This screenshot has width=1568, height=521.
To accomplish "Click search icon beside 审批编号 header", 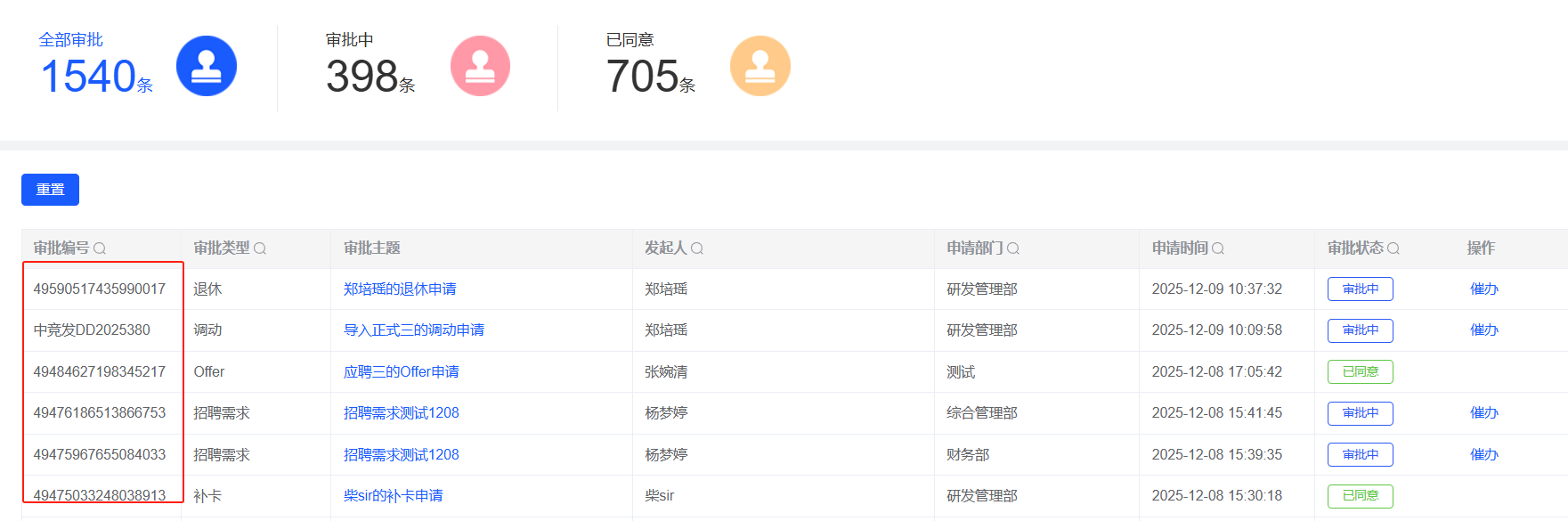I will pyautogui.click(x=100, y=248).
